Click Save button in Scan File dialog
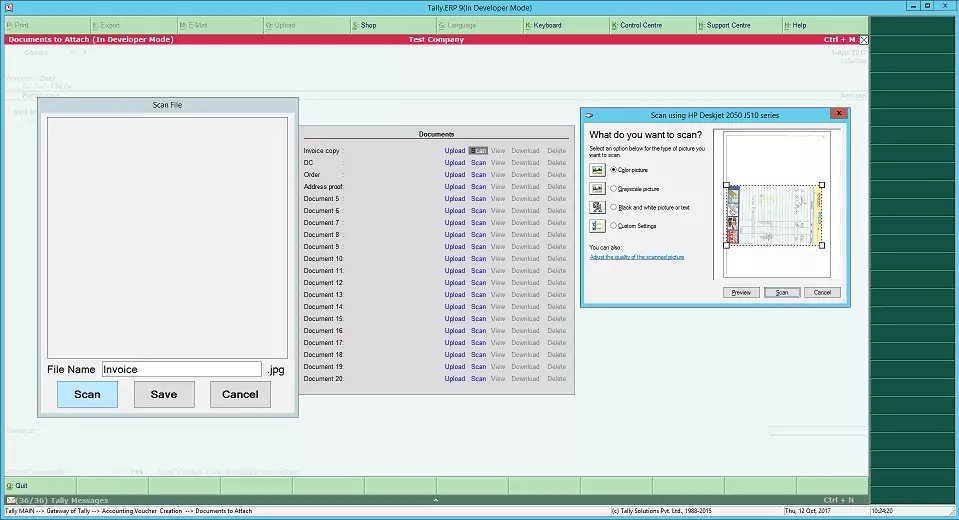This screenshot has height=520, width=959. coord(164,395)
